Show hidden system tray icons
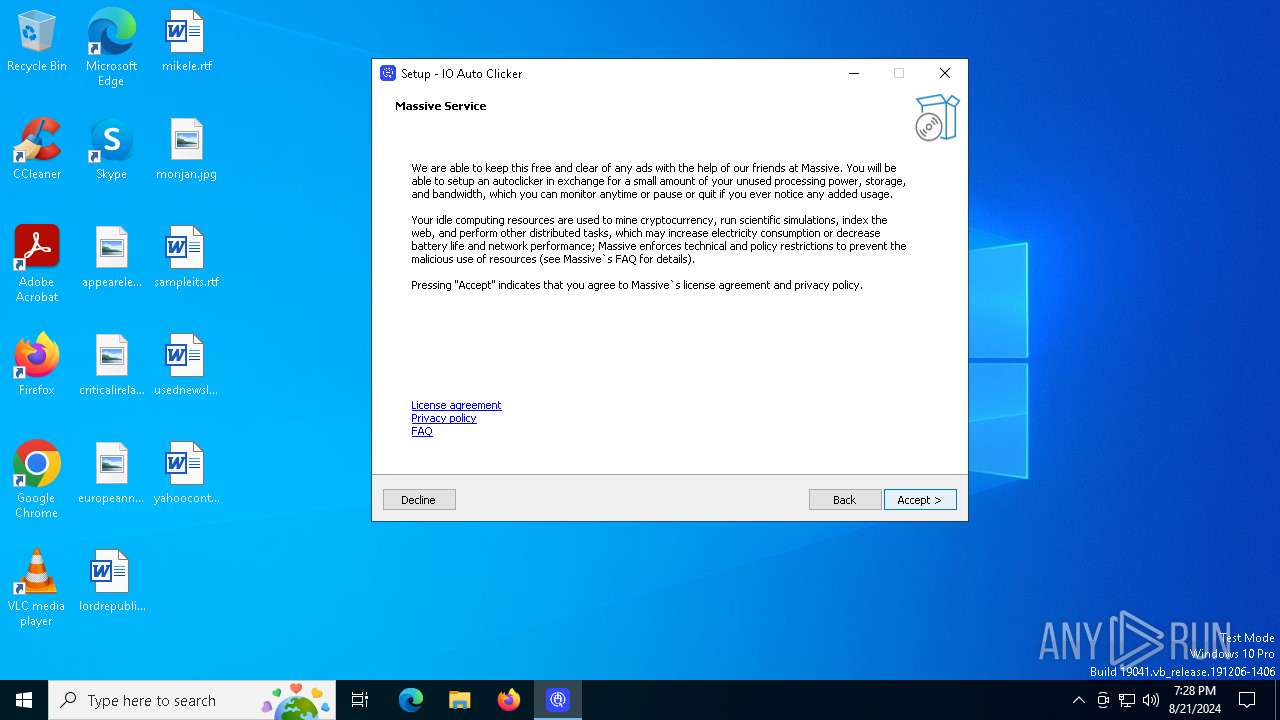 [x=1078, y=700]
